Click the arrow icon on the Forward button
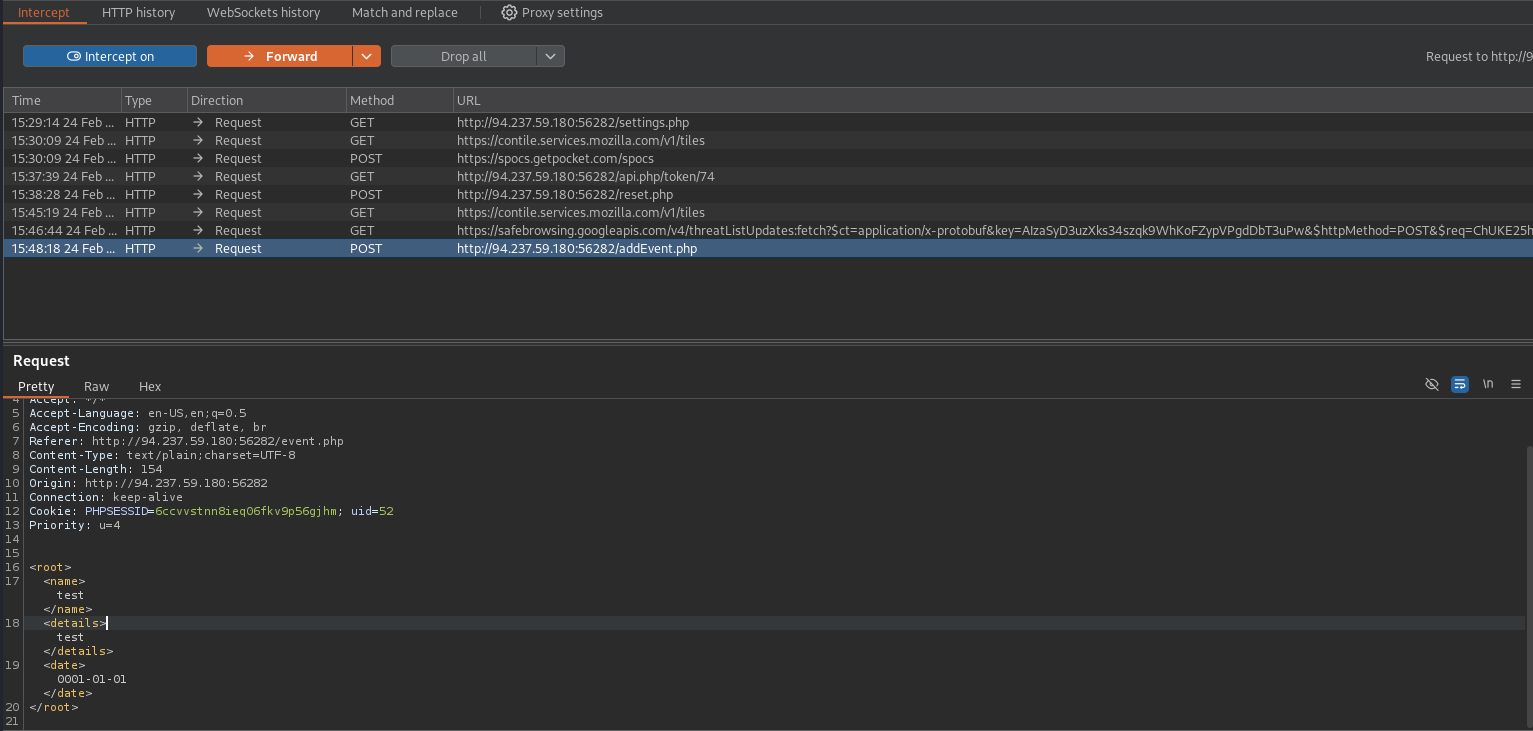The image size is (1533, 731). click(249, 57)
